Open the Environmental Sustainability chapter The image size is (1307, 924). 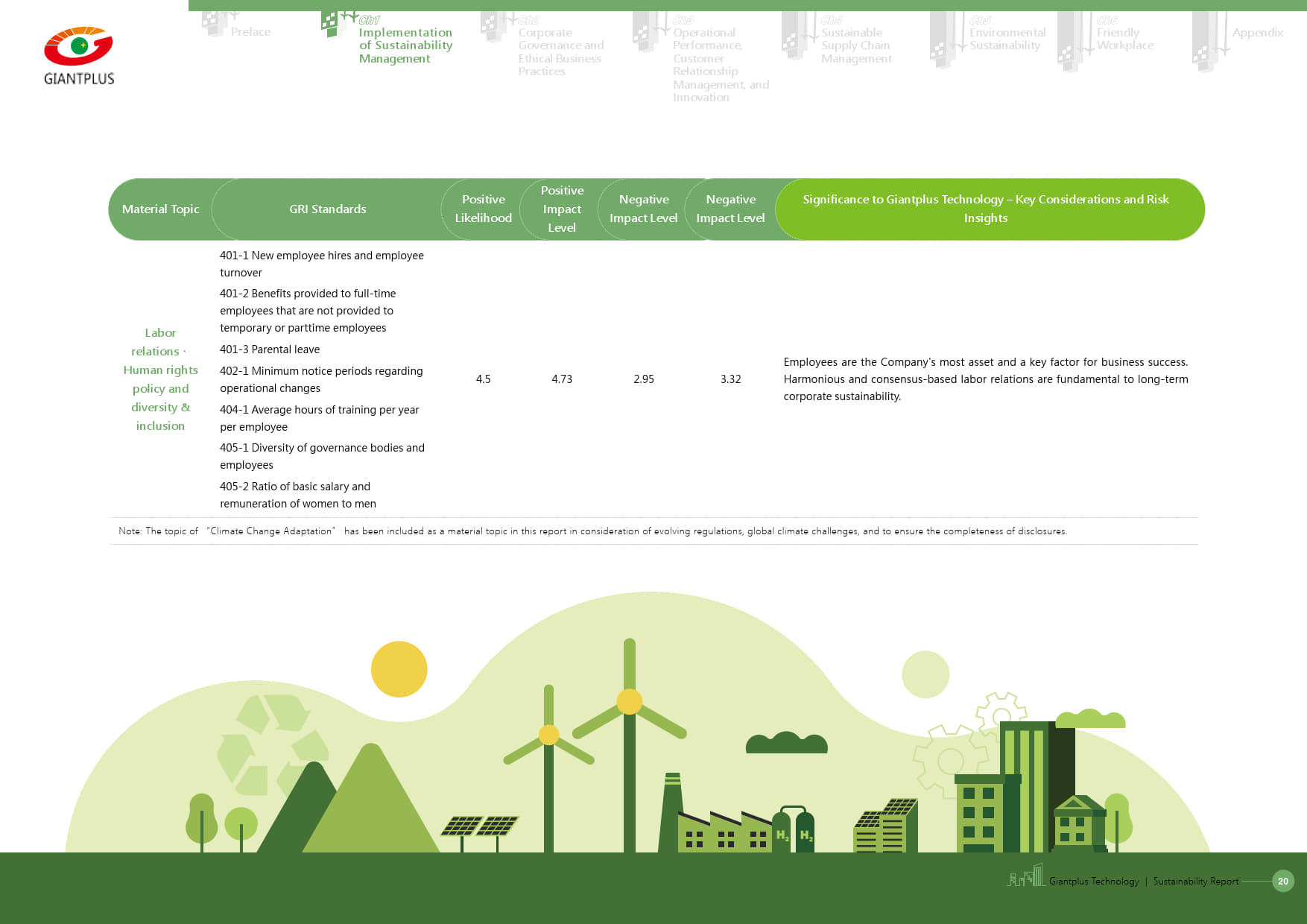coord(1007,39)
